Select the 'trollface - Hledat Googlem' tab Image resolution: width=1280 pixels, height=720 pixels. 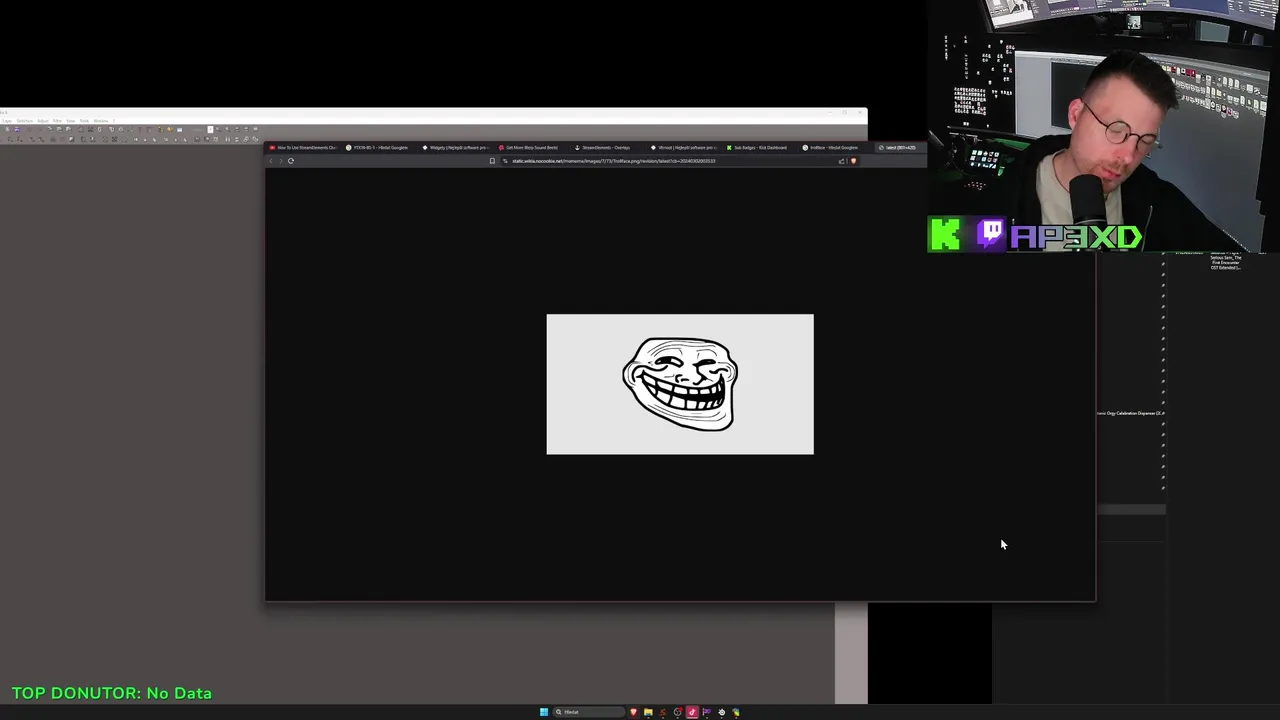click(x=834, y=147)
